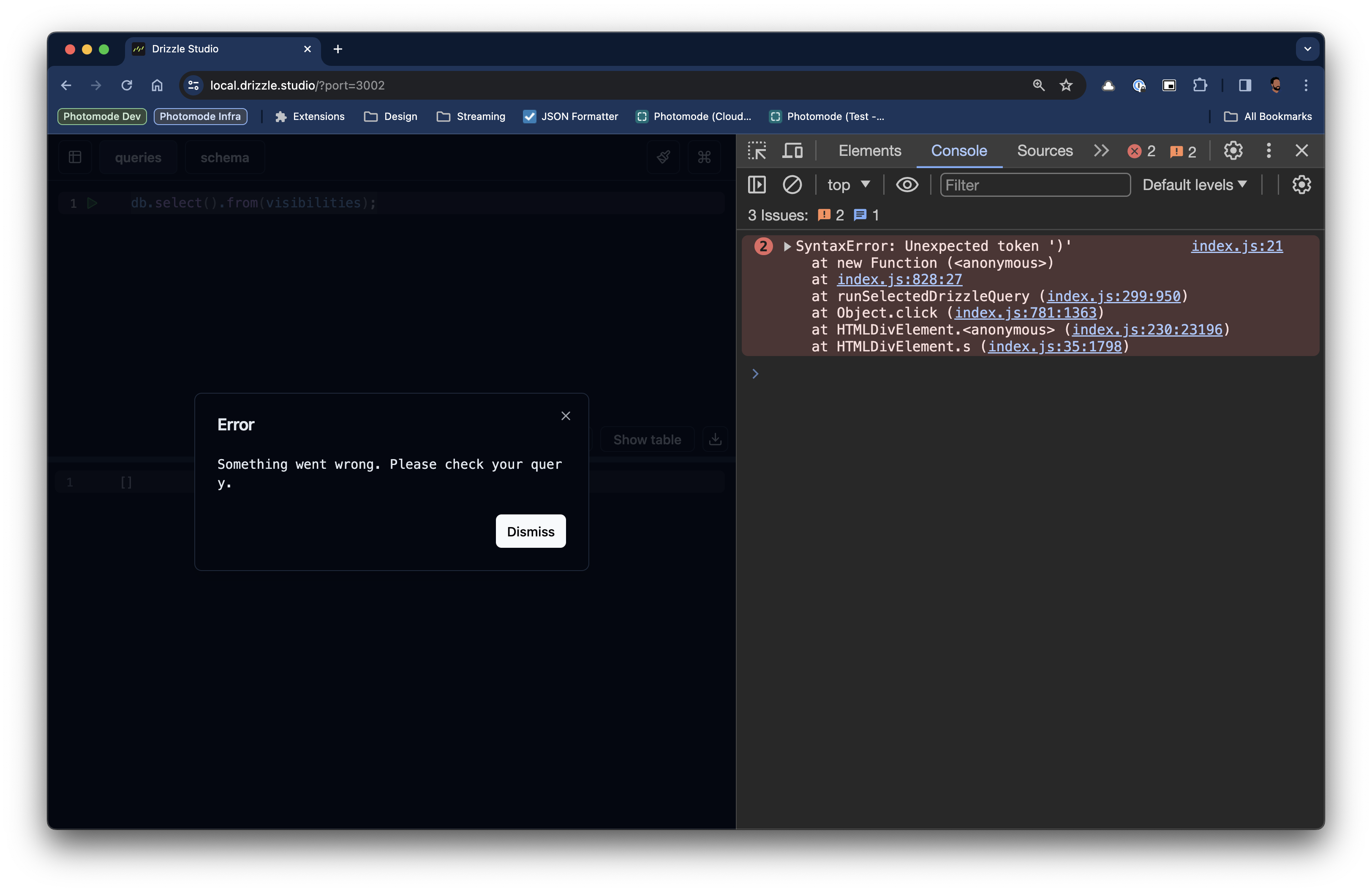The height and width of the screenshot is (892, 1372).
Task: Switch to the Elements tab
Action: 869,151
